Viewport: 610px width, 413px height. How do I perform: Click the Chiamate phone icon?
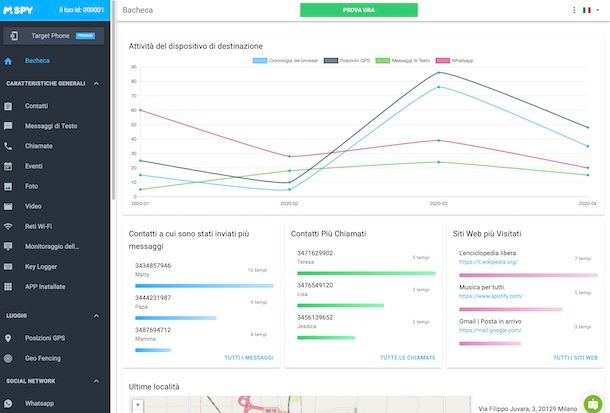click(x=8, y=146)
